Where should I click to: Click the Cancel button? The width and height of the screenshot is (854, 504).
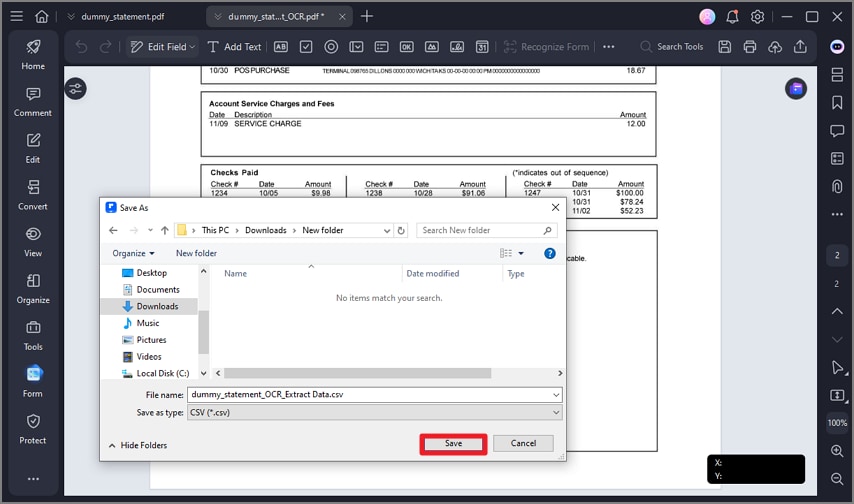(x=523, y=444)
